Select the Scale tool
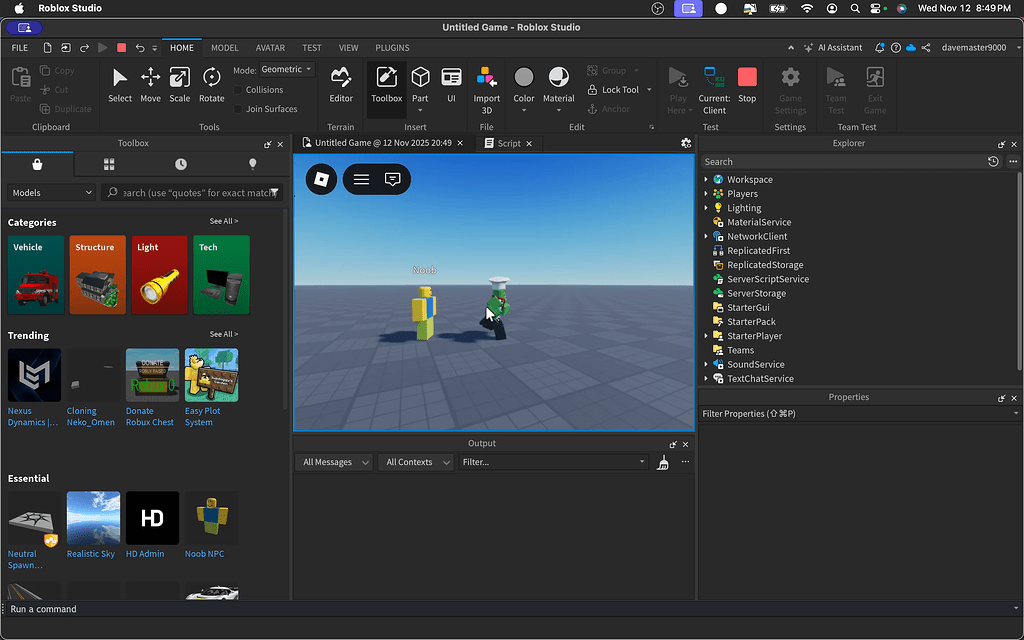The width and height of the screenshot is (1024, 640). pos(180,86)
